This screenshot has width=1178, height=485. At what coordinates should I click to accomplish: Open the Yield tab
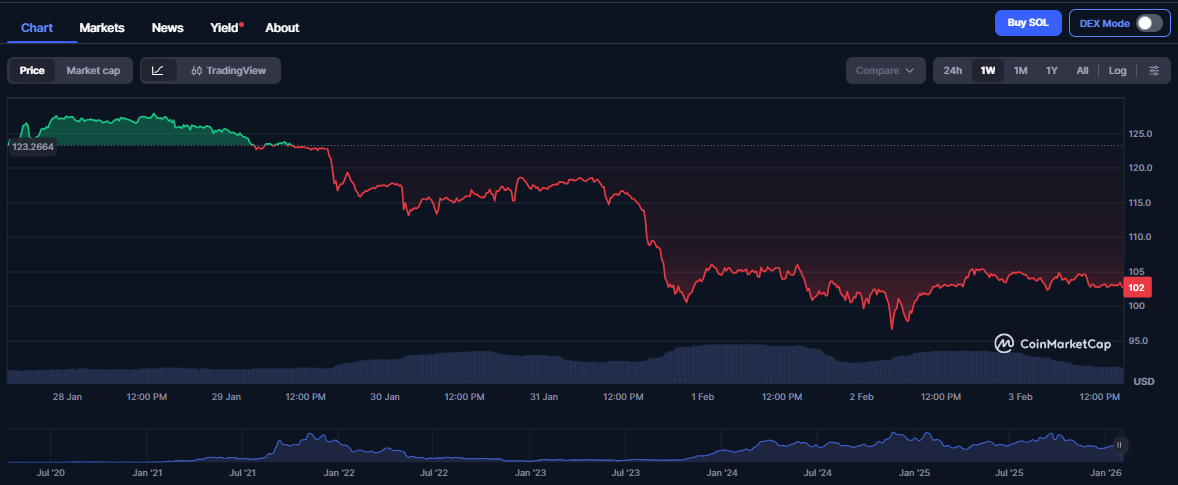[225, 28]
